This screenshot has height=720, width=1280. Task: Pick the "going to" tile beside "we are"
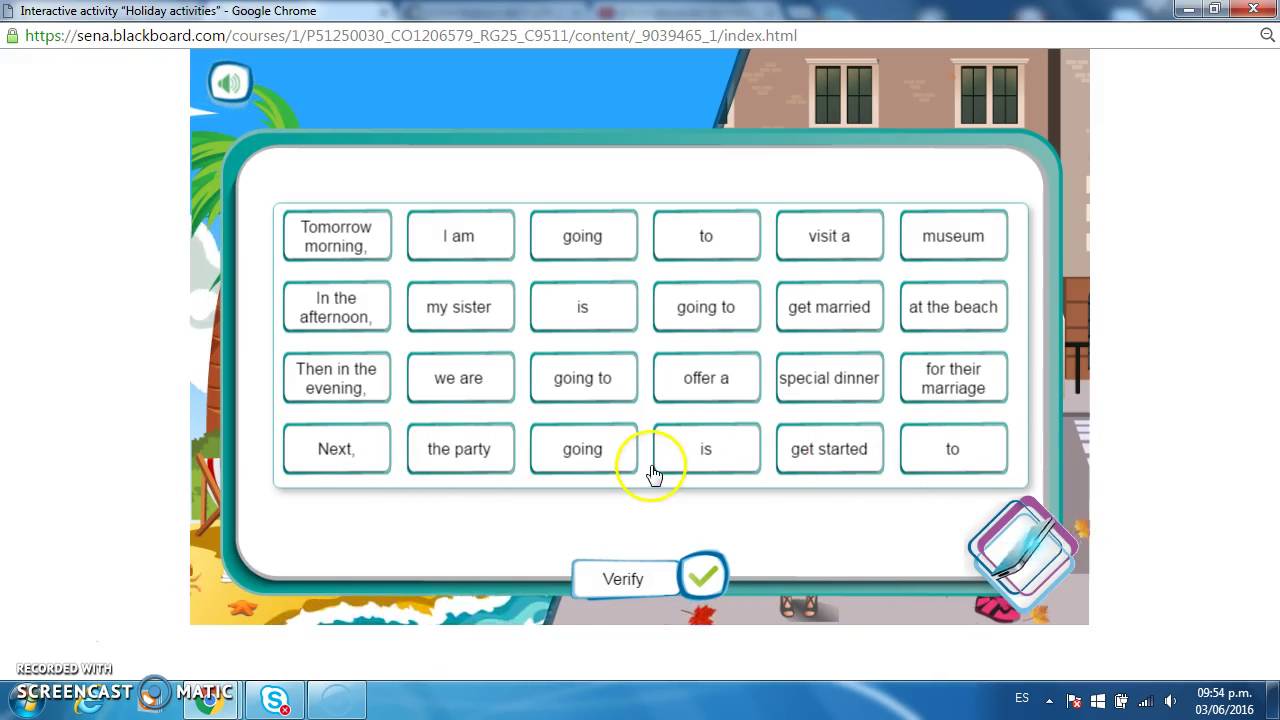tap(583, 378)
